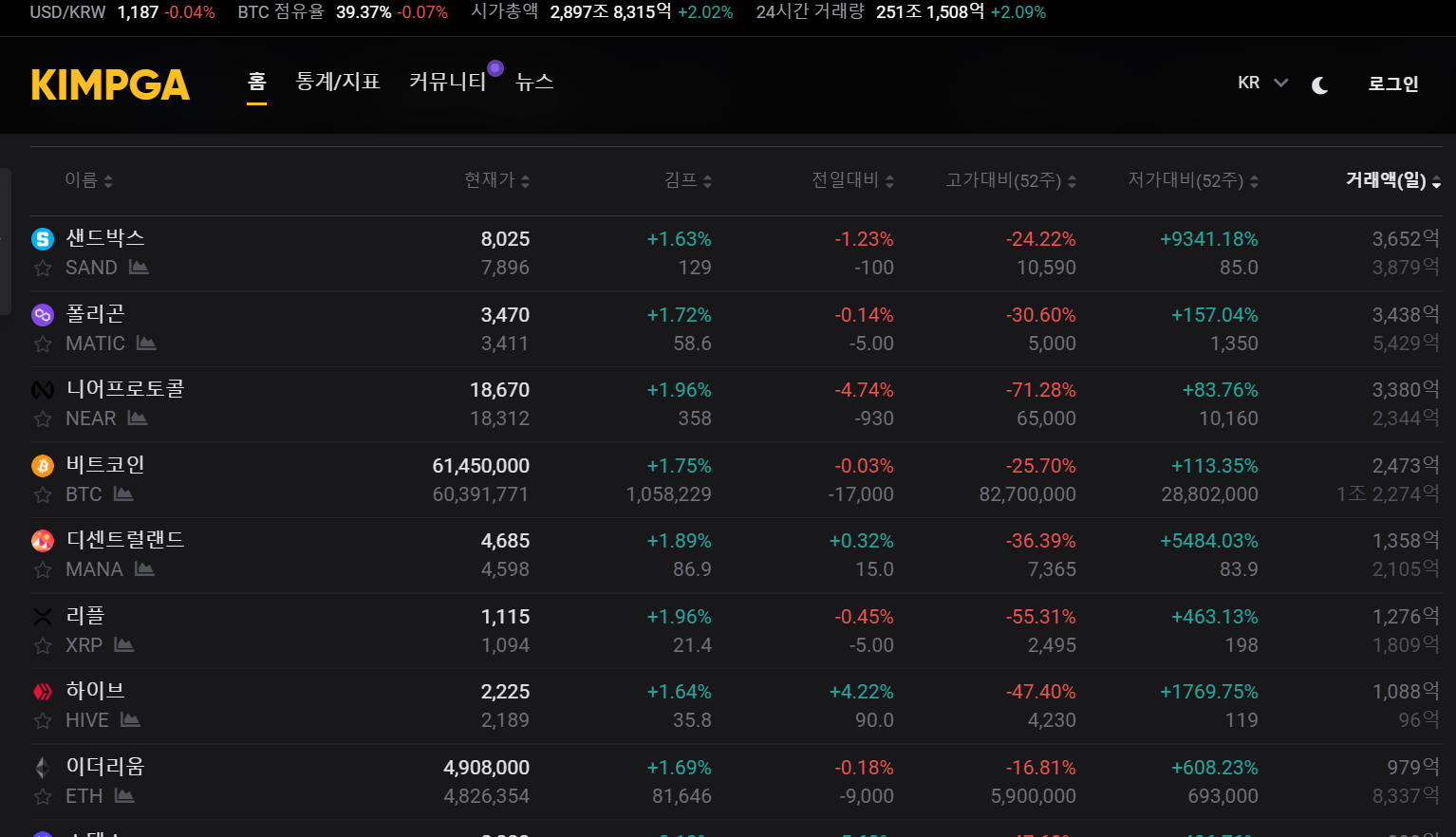Image resolution: width=1456 pixels, height=837 pixels.
Task: Select the 샌드박스 coin name
Action: point(105,238)
